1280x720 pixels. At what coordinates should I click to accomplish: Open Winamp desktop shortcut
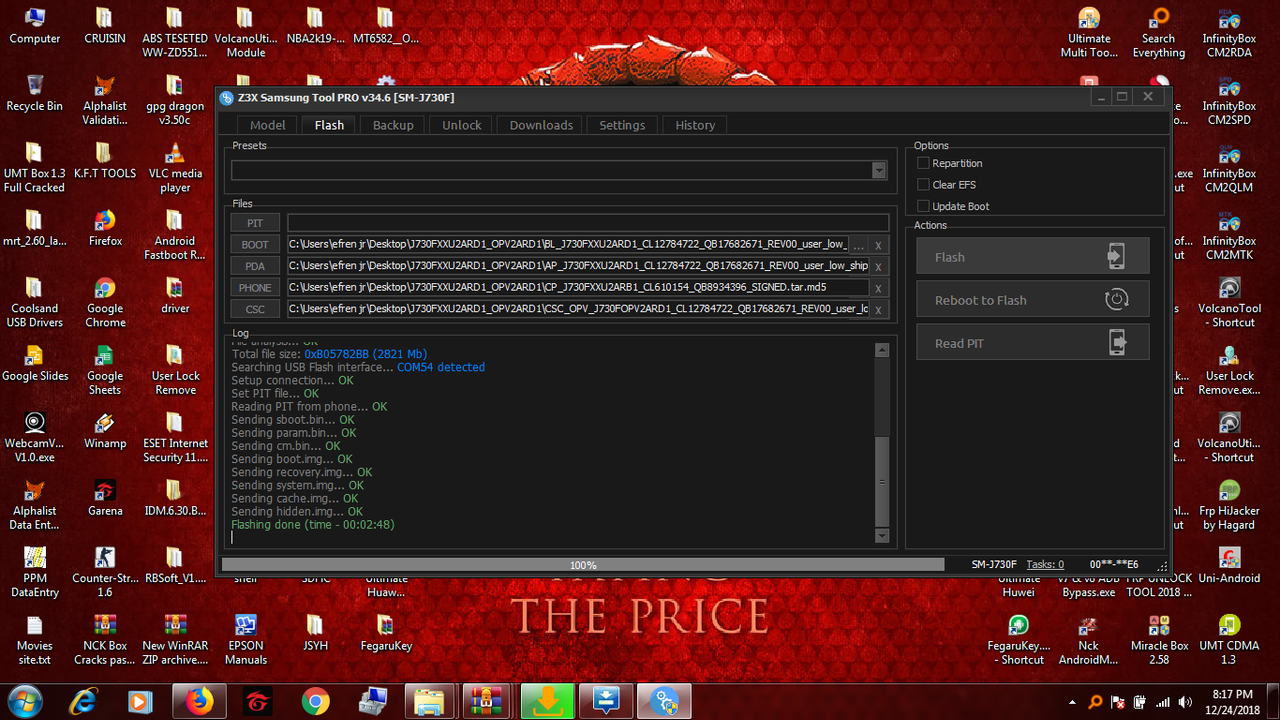pyautogui.click(x=105, y=430)
